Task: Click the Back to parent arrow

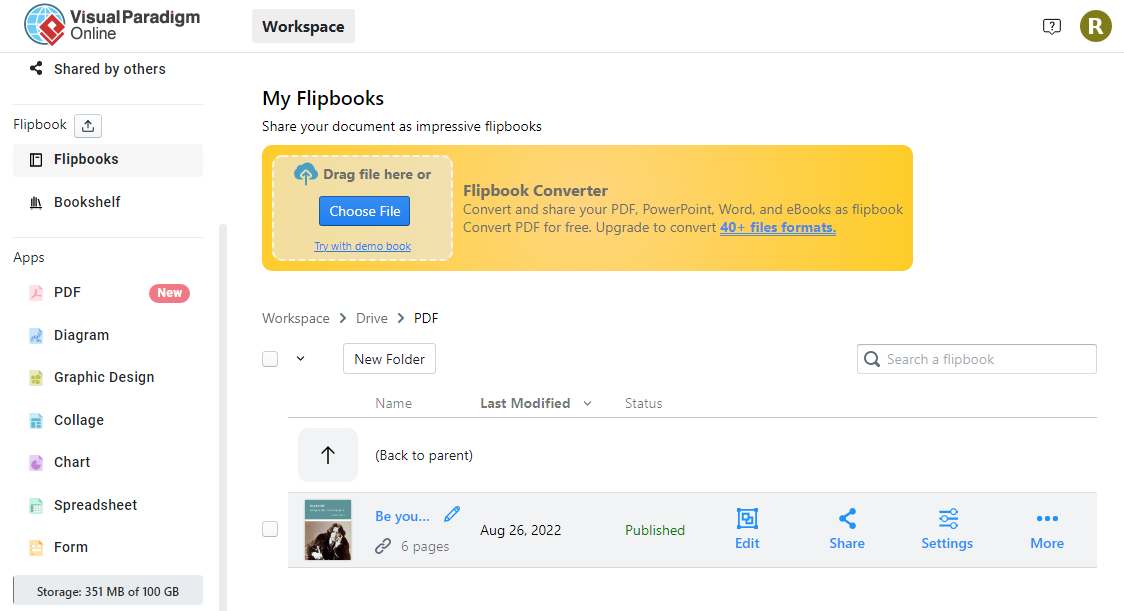Action: pyautogui.click(x=328, y=455)
